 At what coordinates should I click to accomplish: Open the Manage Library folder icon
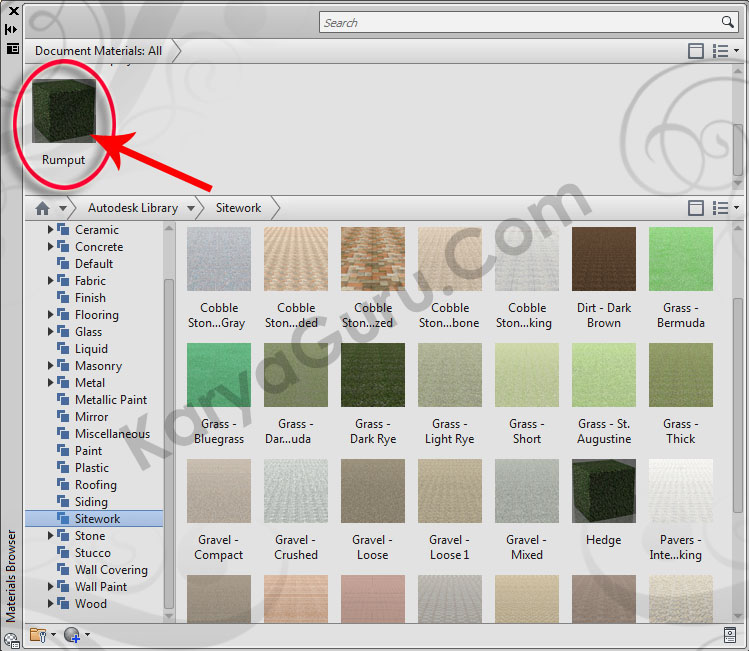39,634
